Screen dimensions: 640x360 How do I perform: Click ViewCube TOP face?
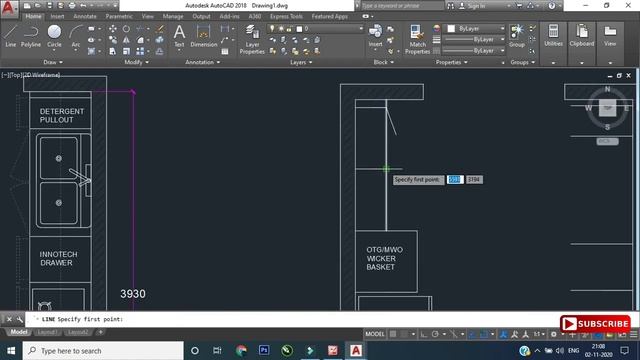coord(607,108)
